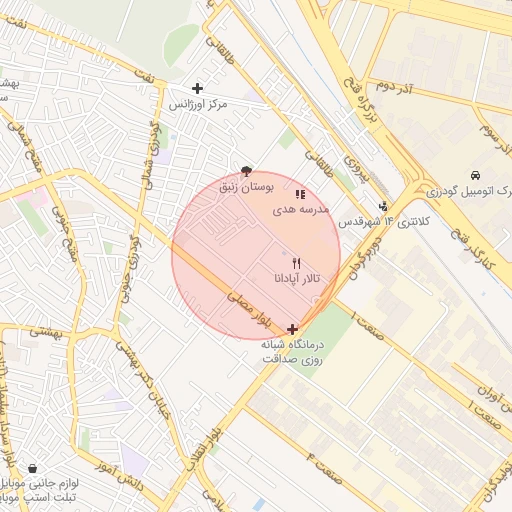Select the کلانتری ۱۴ شهرقدس police icon

click(383, 207)
